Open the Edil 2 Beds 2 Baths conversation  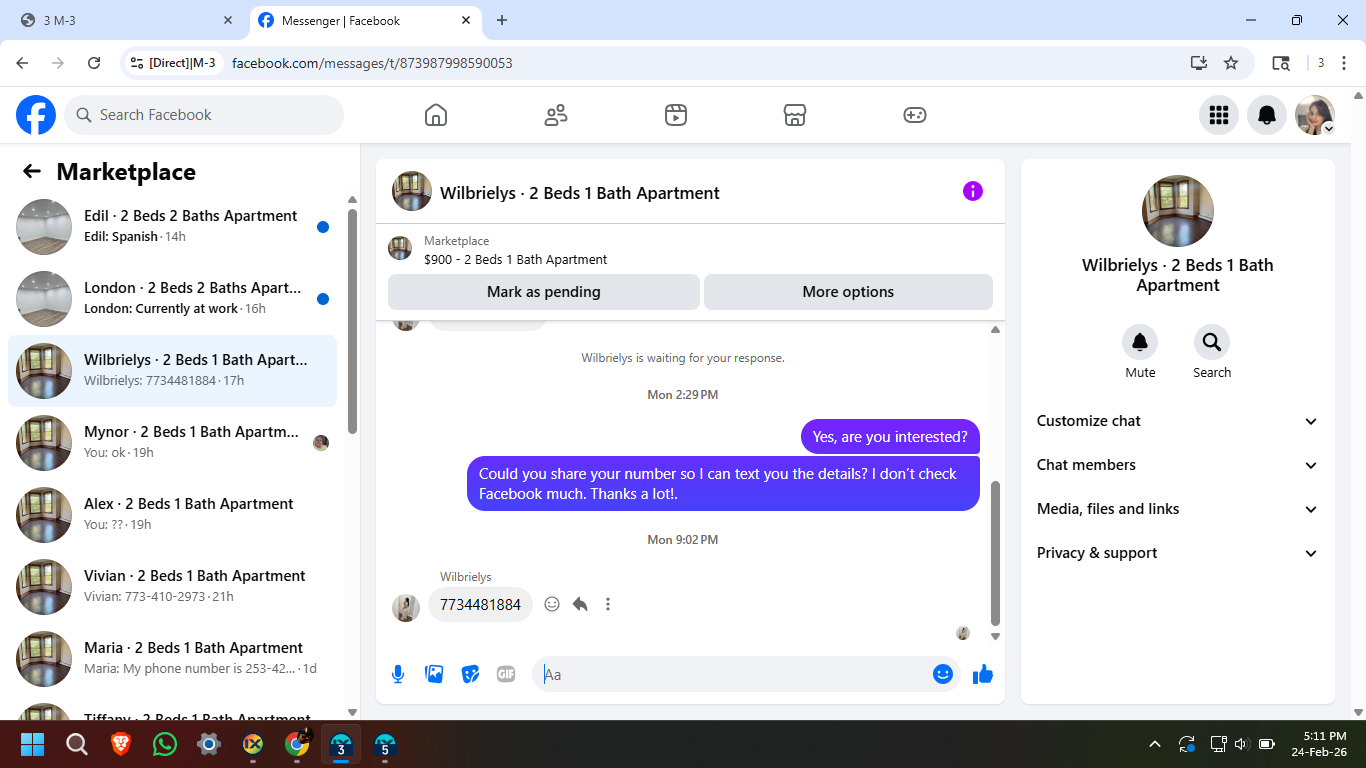(172, 227)
